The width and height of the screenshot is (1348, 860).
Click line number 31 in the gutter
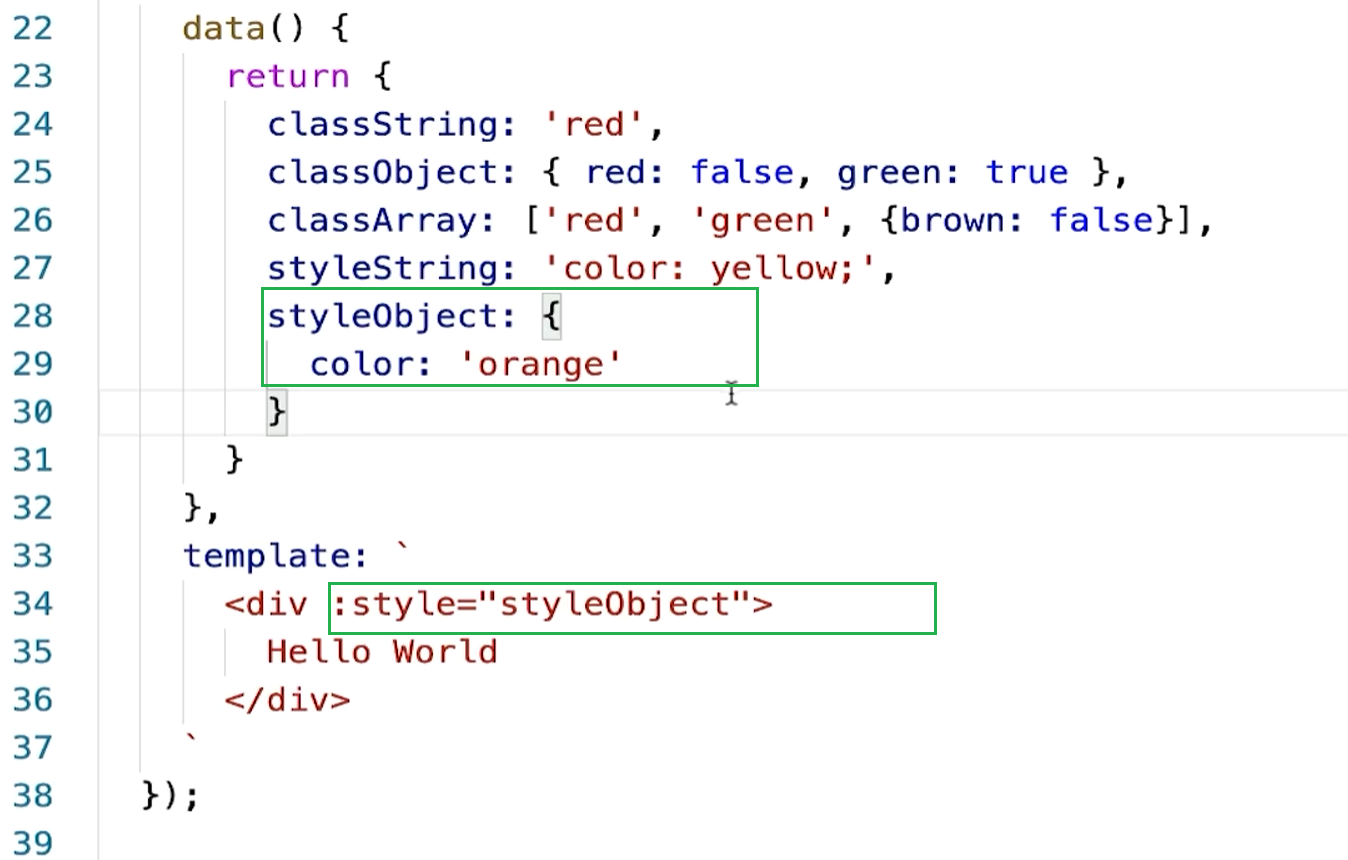(32, 460)
